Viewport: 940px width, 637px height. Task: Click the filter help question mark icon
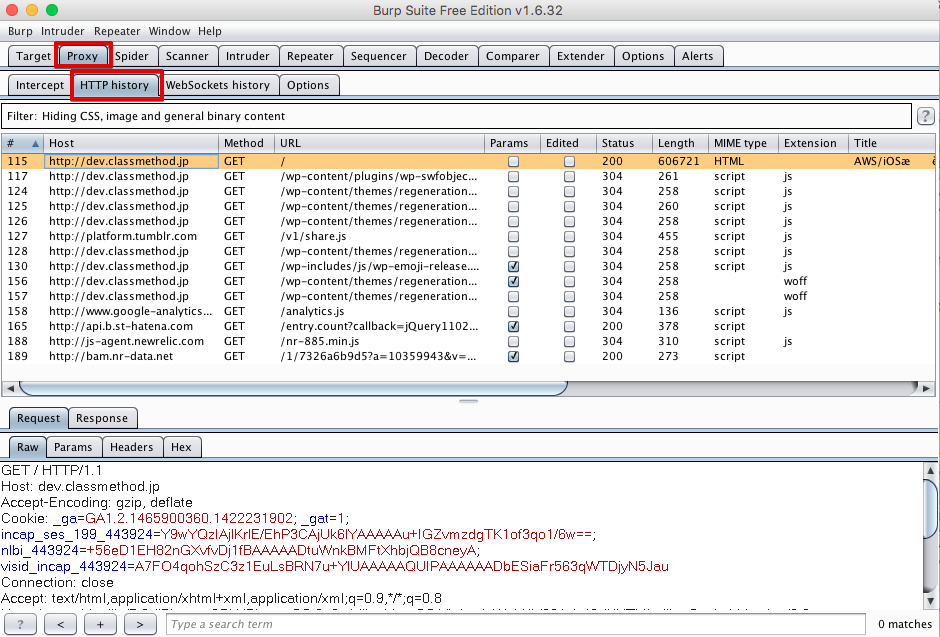pyautogui.click(x=926, y=116)
